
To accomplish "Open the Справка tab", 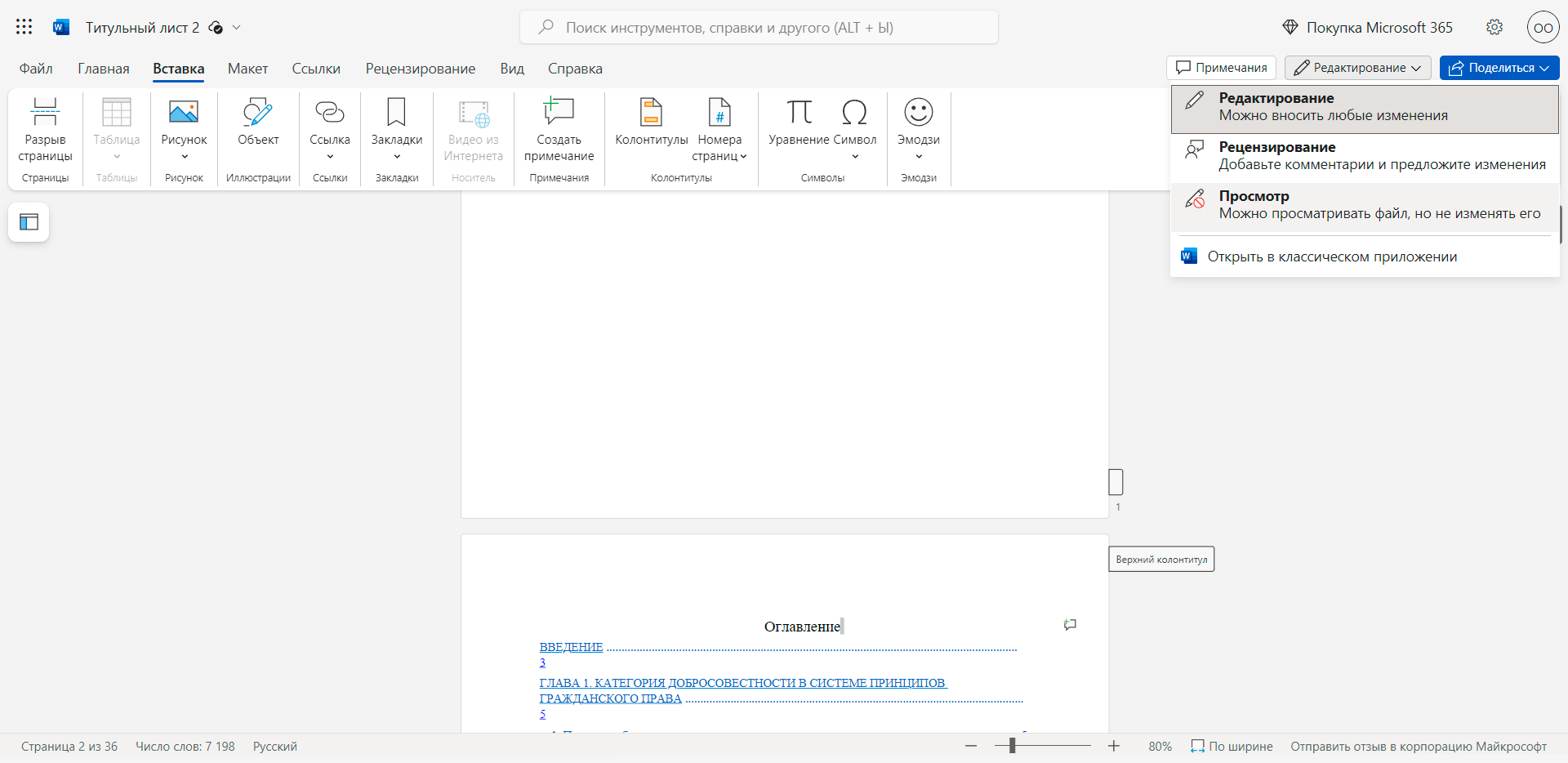I will [x=575, y=69].
